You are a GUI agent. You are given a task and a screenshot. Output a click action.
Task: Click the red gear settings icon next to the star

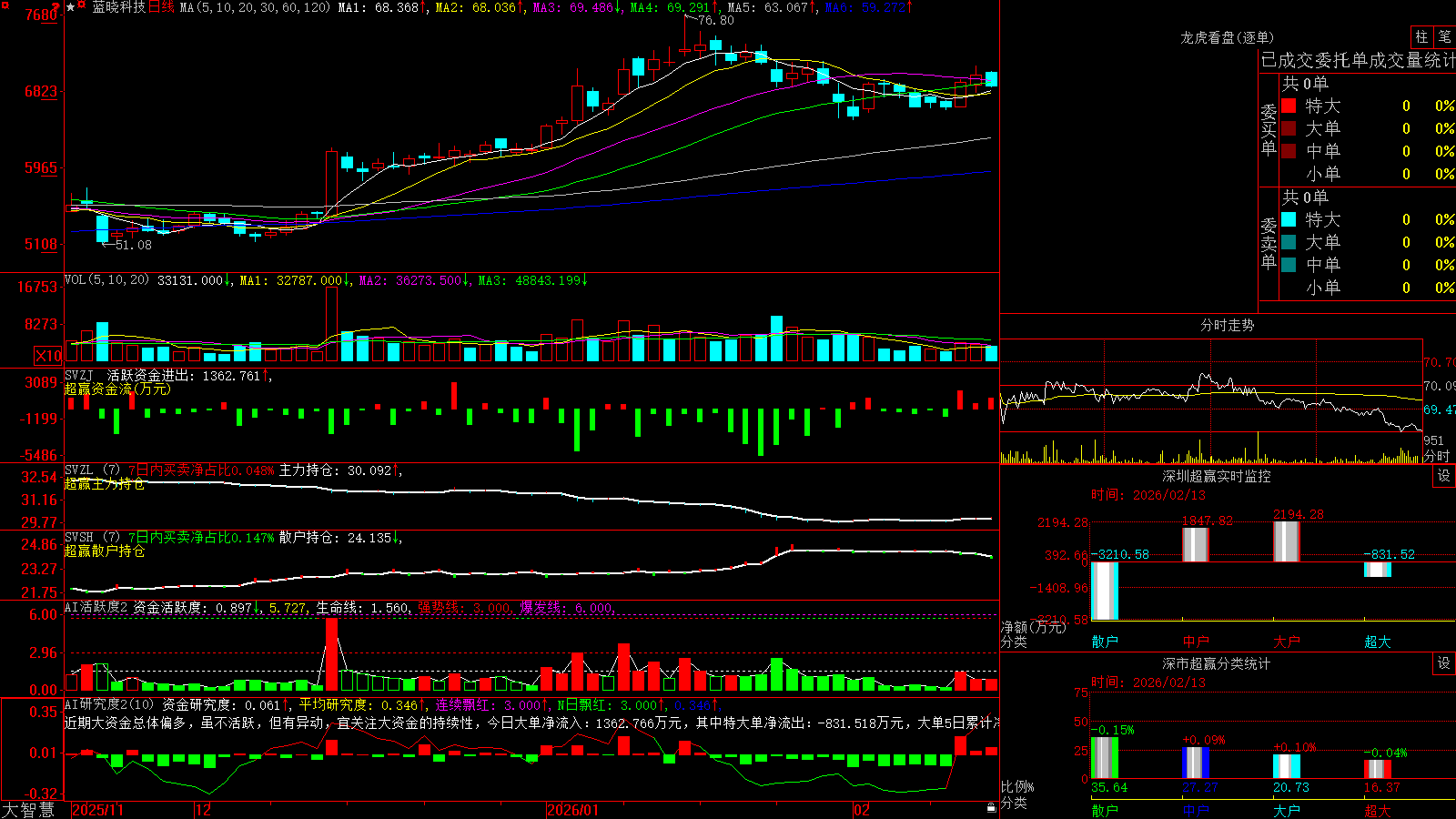[83, 6]
